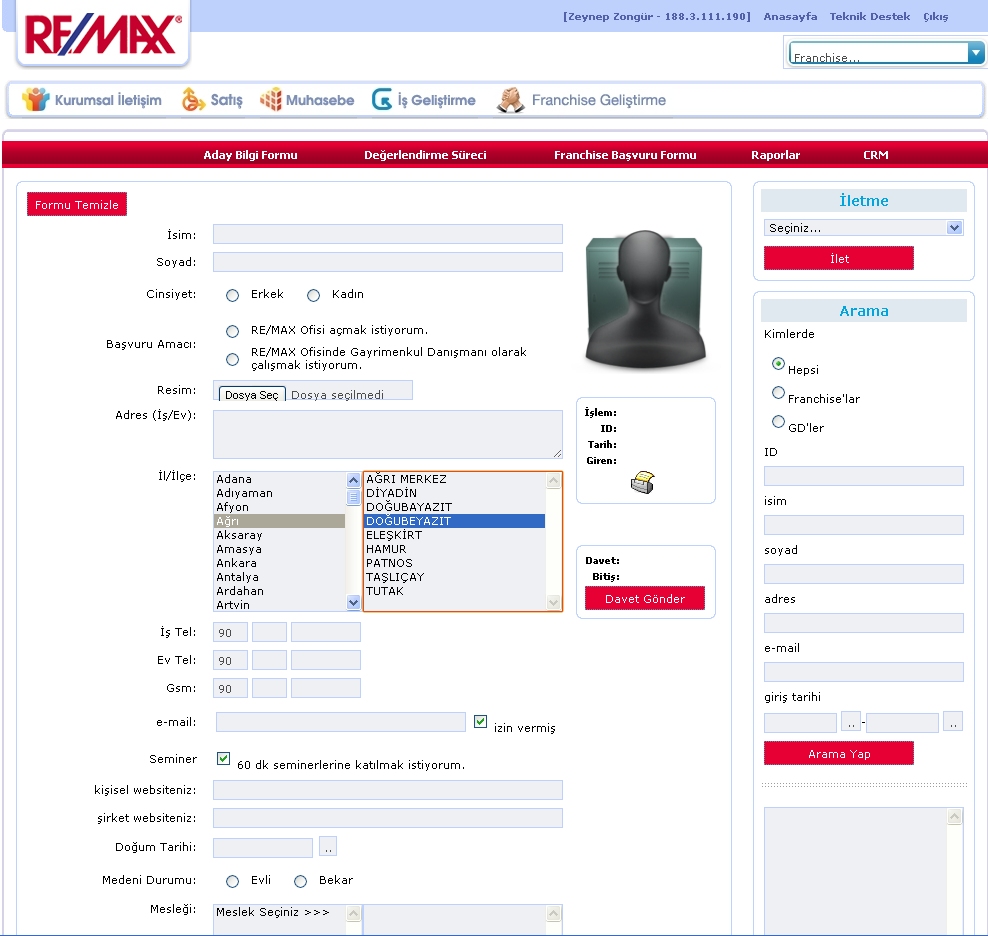This screenshot has height=936, width=988.
Task: Select Ankara in city list
Action: pos(279,563)
